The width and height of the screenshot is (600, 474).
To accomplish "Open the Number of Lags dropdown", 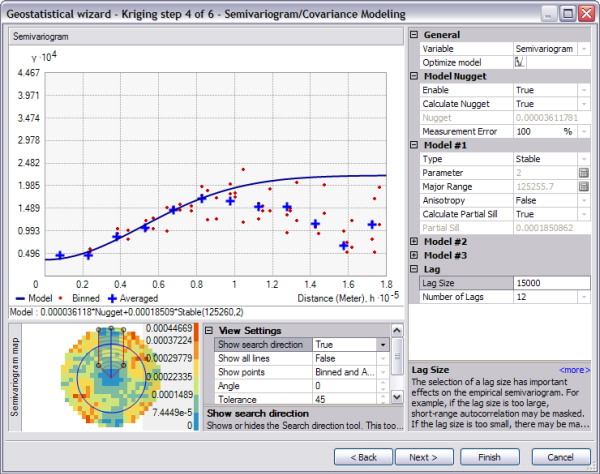I will 584,297.
